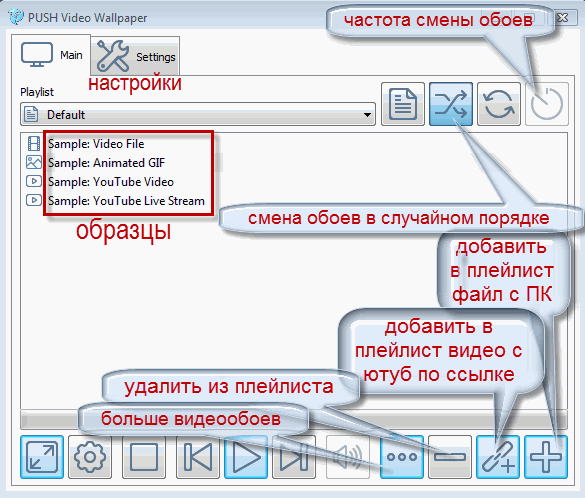Screen dimensions: 585x498
Task: Go to the previous wallpaper track
Action: (198, 457)
